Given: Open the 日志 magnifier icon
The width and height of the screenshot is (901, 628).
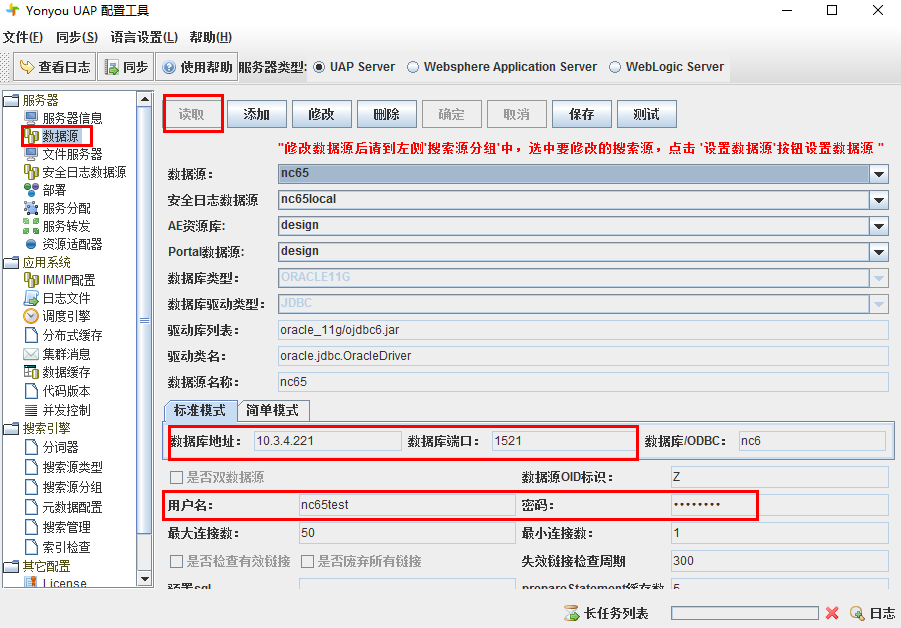Looking at the screenshot, I should (x=857, y=613).
